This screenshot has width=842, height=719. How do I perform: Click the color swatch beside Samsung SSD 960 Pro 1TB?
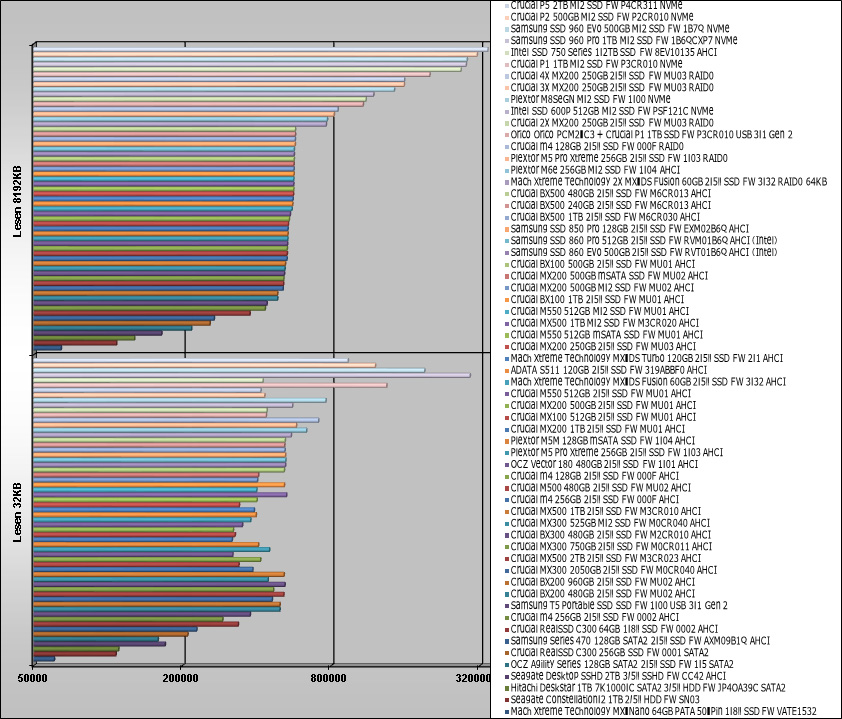[507, 40]
